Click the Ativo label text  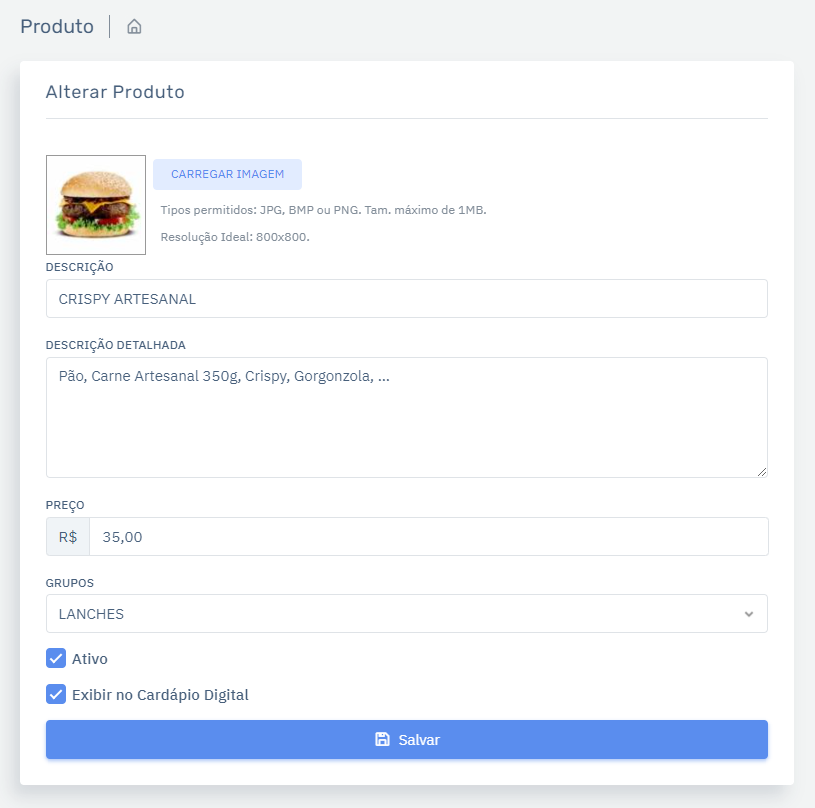tap(90, 659)
